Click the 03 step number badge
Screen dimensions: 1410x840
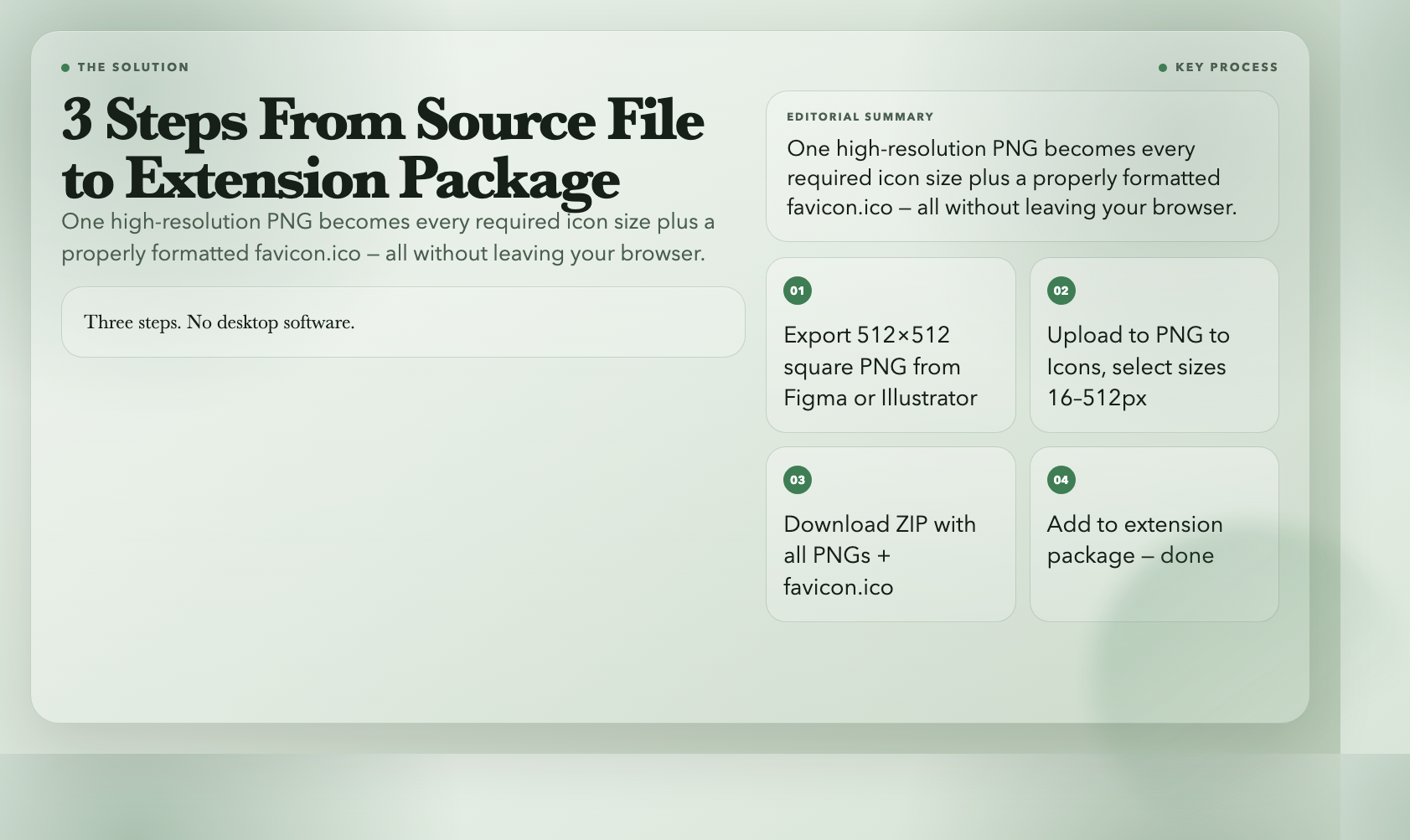coord(798,480)
